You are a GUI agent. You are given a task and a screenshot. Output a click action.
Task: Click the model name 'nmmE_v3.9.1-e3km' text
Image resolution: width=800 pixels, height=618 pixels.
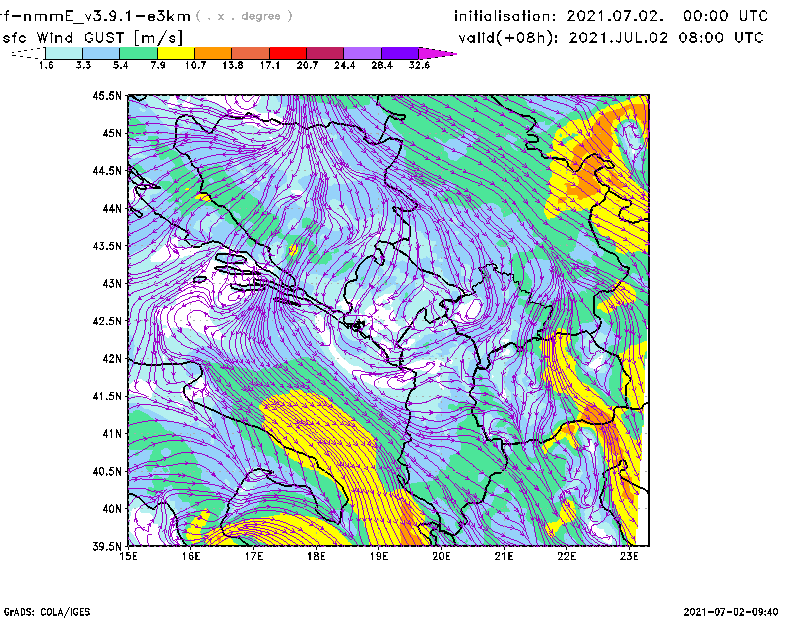tap(106, 16)
